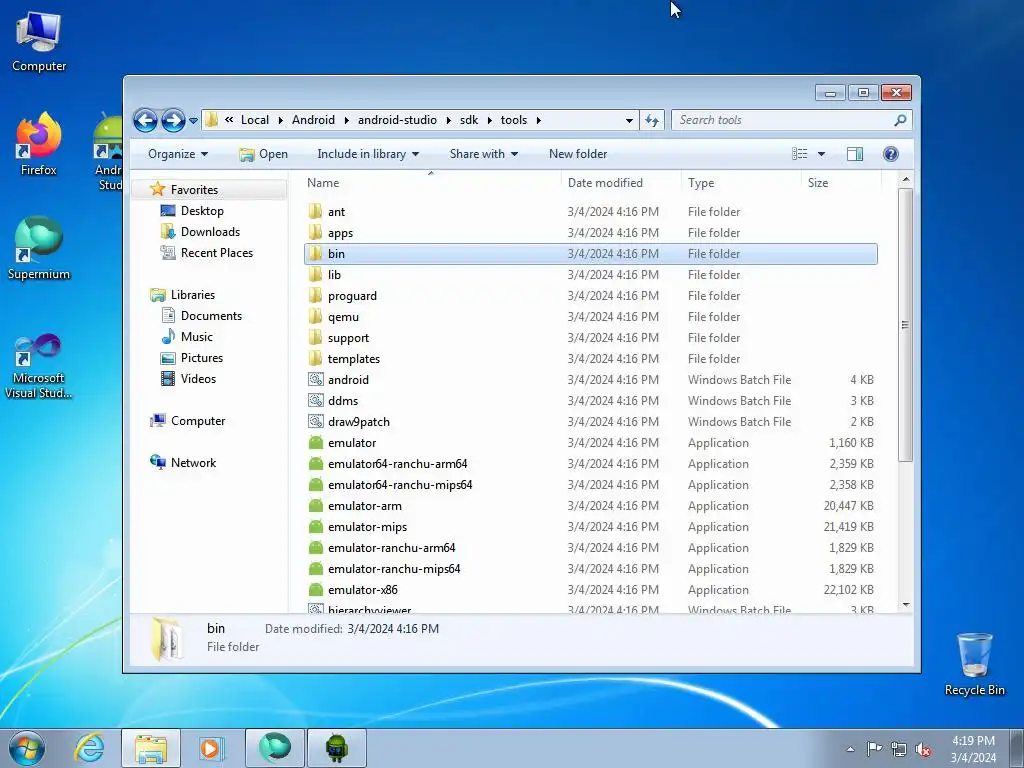1024x768 pixels.
Task: Open the view options dropdown arrow
Action: click(821, 154)
